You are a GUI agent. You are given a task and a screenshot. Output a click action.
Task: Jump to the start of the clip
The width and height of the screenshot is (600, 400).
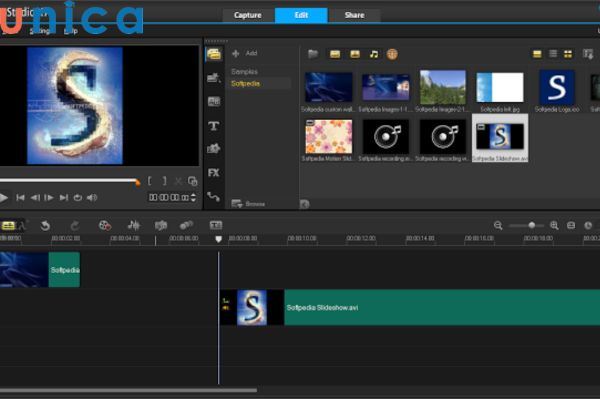(20, 198)
